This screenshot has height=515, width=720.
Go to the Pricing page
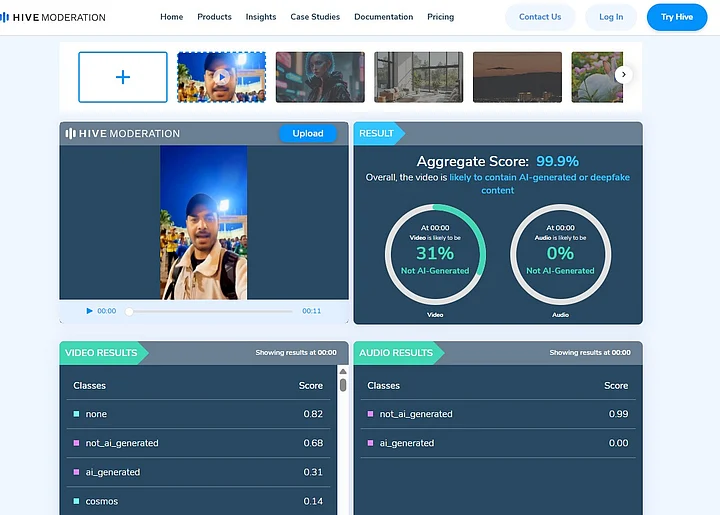click(440, 17)
